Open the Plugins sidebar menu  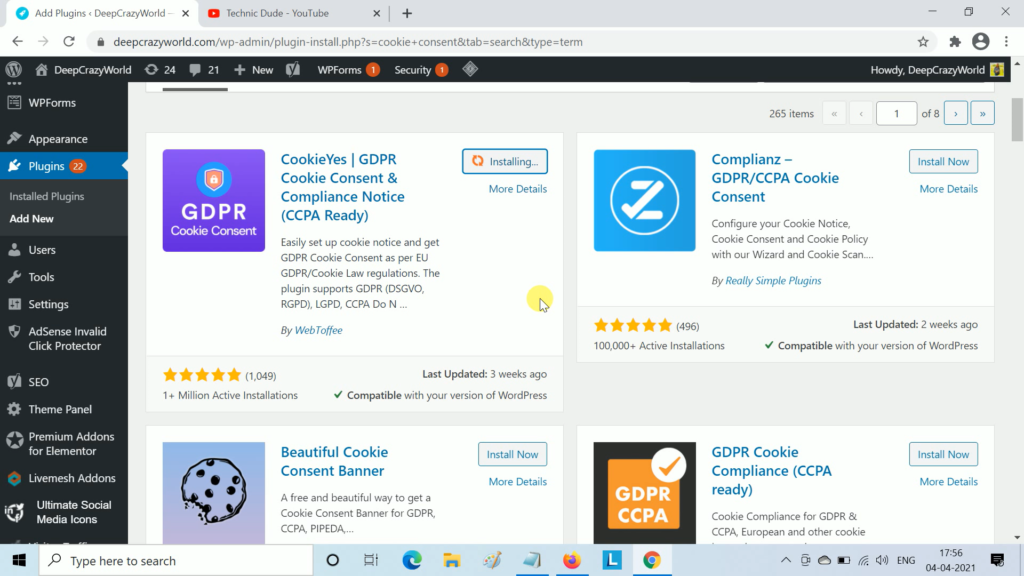(64, 166)
